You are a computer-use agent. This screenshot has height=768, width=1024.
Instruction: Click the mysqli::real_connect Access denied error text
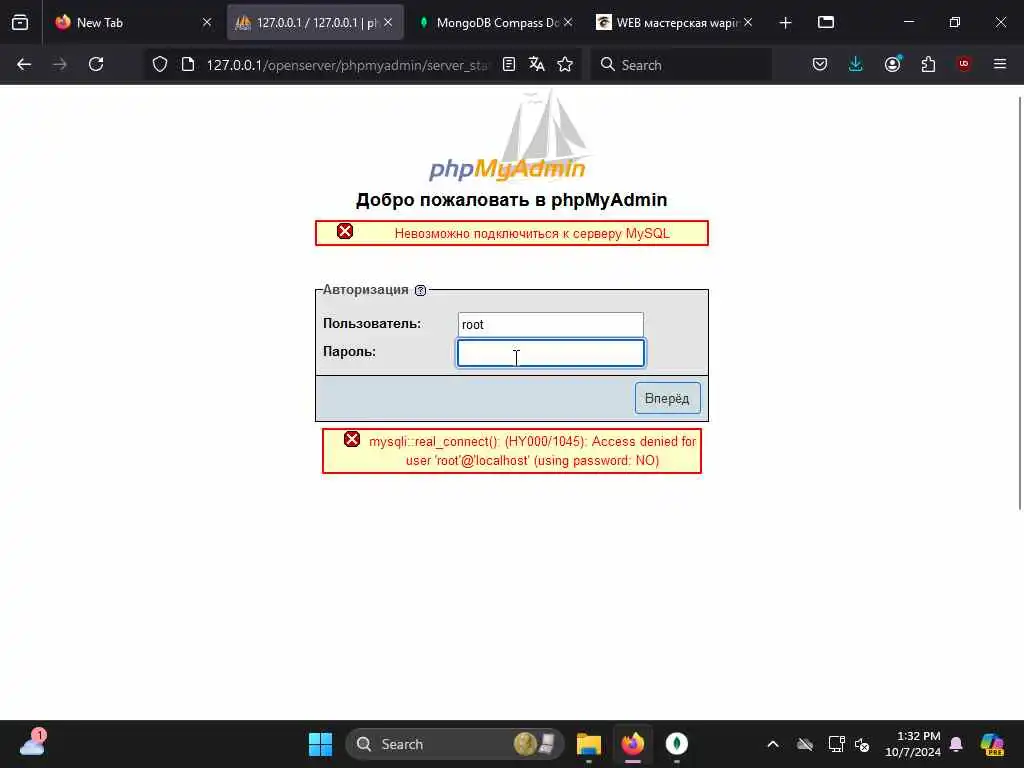coord(532,451)
